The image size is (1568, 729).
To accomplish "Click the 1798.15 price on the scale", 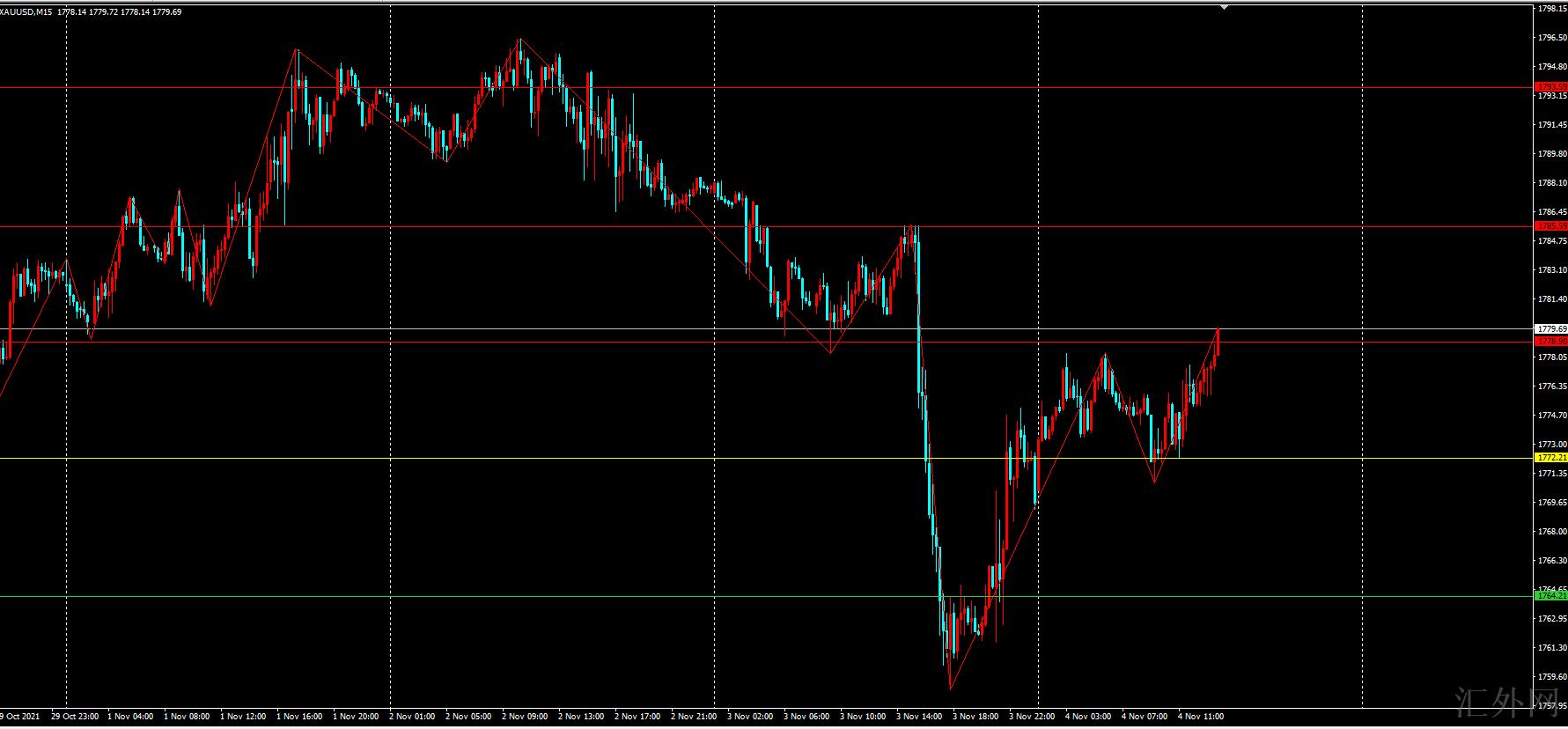I will pos(1551,9).
